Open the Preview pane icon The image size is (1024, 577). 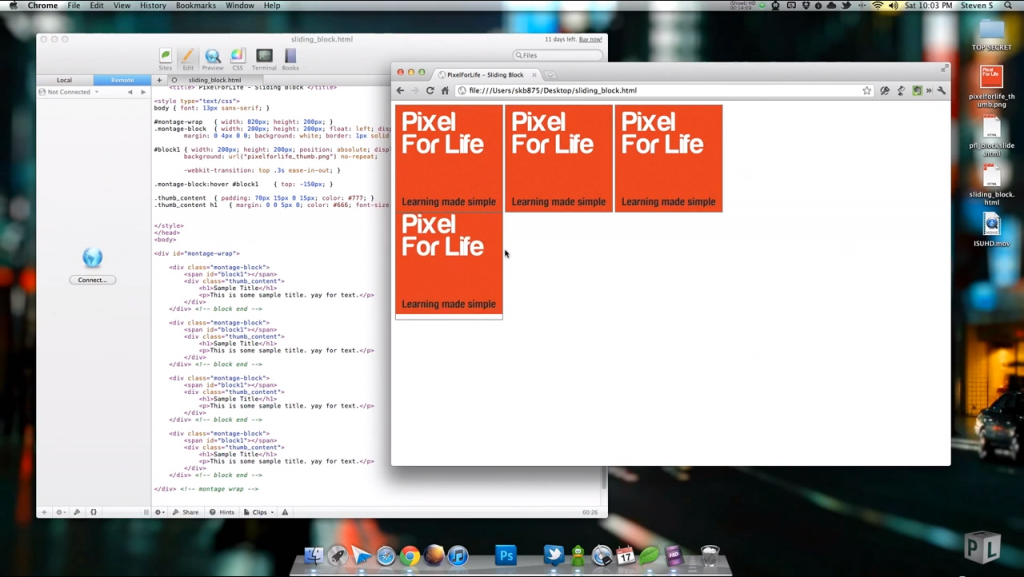tap(213, 58)
